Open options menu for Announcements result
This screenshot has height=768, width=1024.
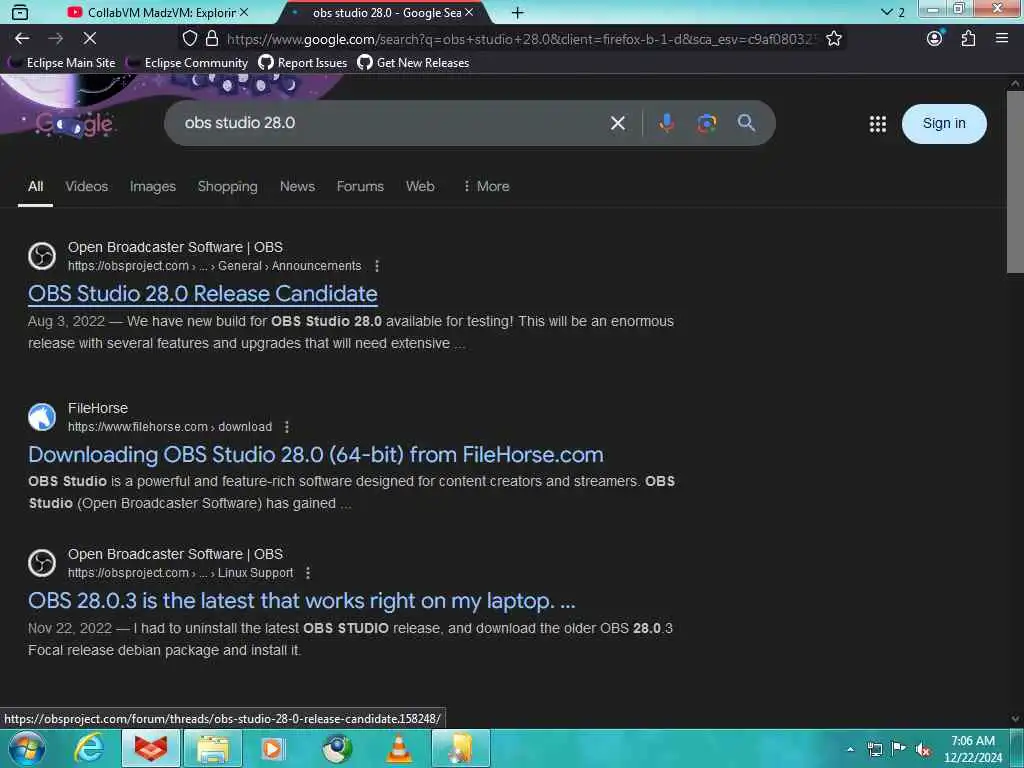377,266
